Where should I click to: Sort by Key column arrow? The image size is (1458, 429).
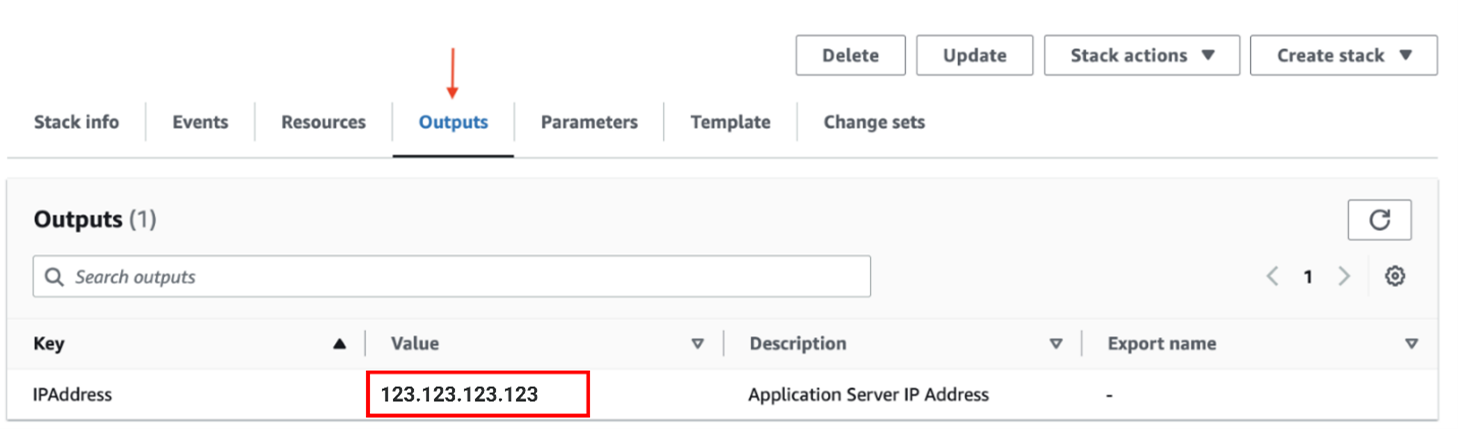339,344
